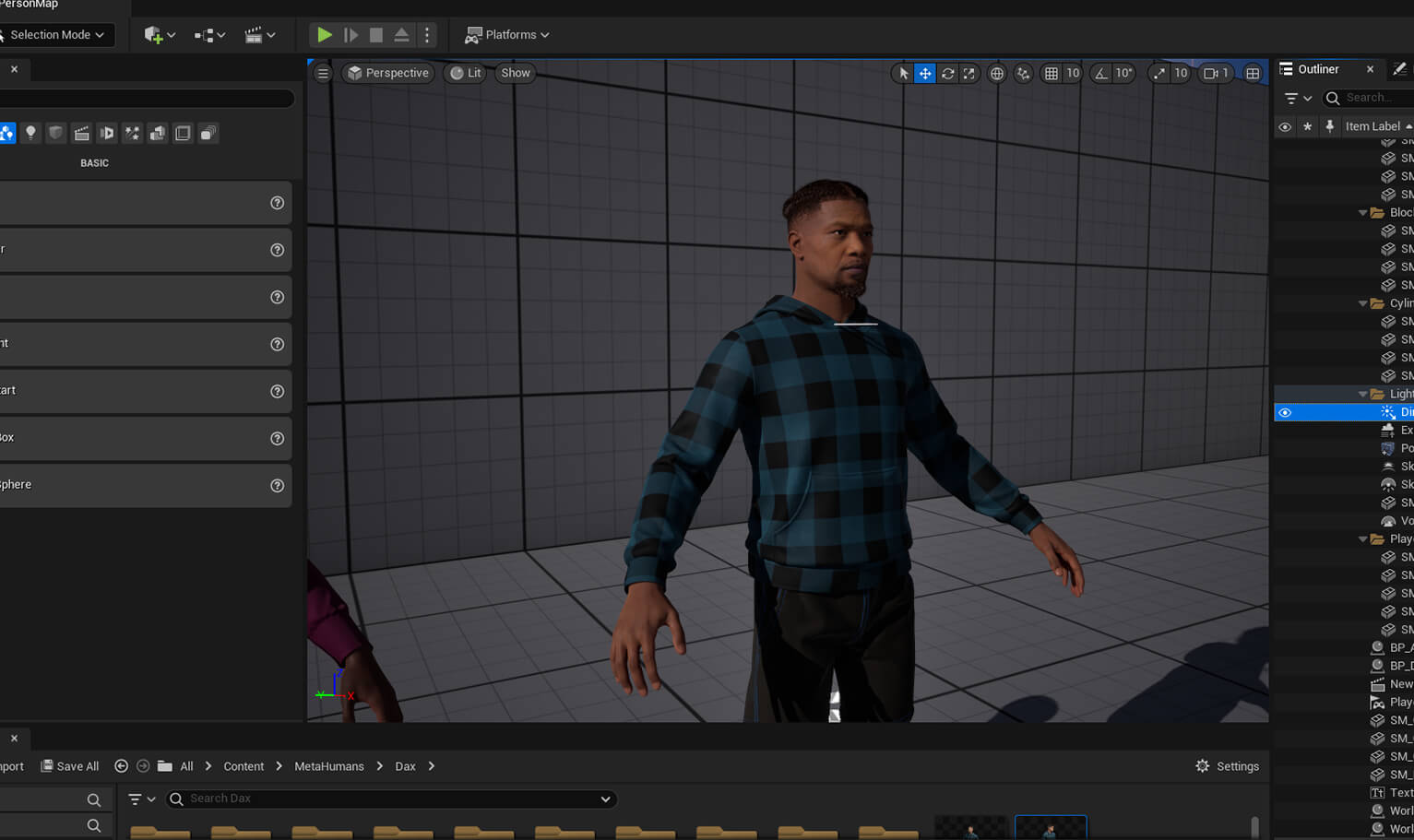Click the select objects arrow tool
The height and width of the screenshot is (840, 1414).
[903, 74]
